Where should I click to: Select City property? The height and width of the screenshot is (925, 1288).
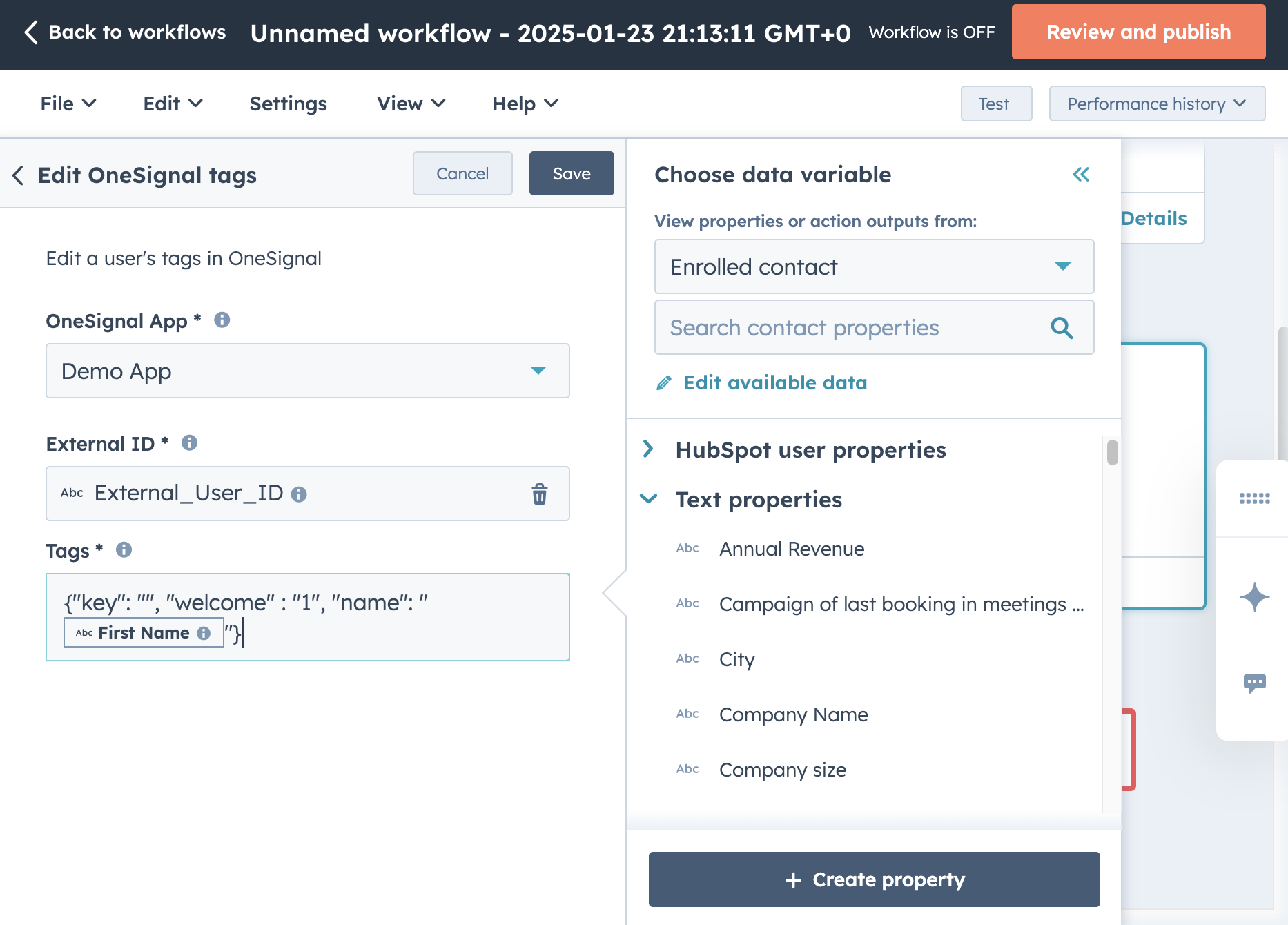(x=736, y=659)
